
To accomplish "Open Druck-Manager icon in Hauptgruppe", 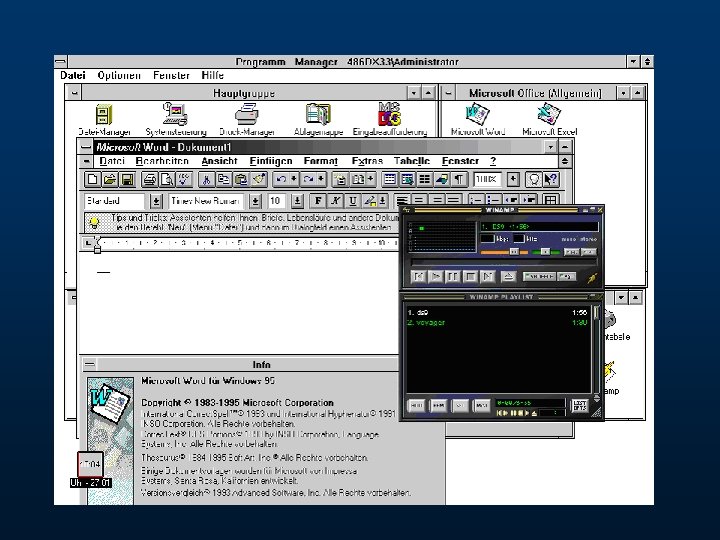I will tap(247, 120).
